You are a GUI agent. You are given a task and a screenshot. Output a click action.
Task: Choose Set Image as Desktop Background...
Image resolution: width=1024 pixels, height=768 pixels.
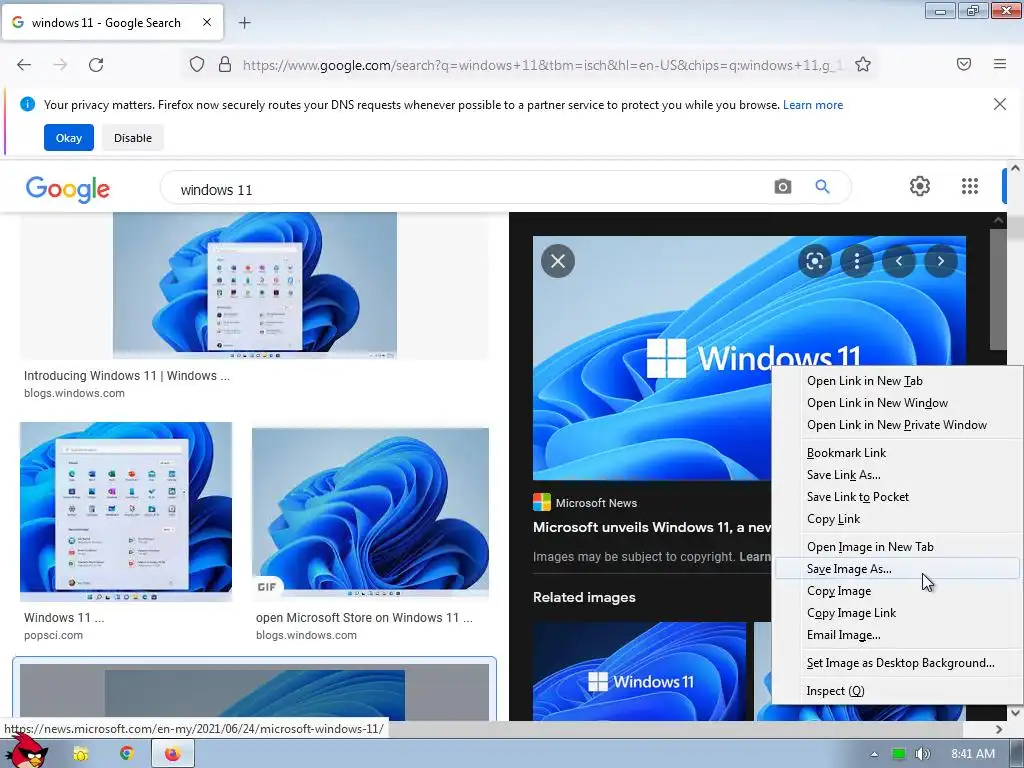pos(897,663)
